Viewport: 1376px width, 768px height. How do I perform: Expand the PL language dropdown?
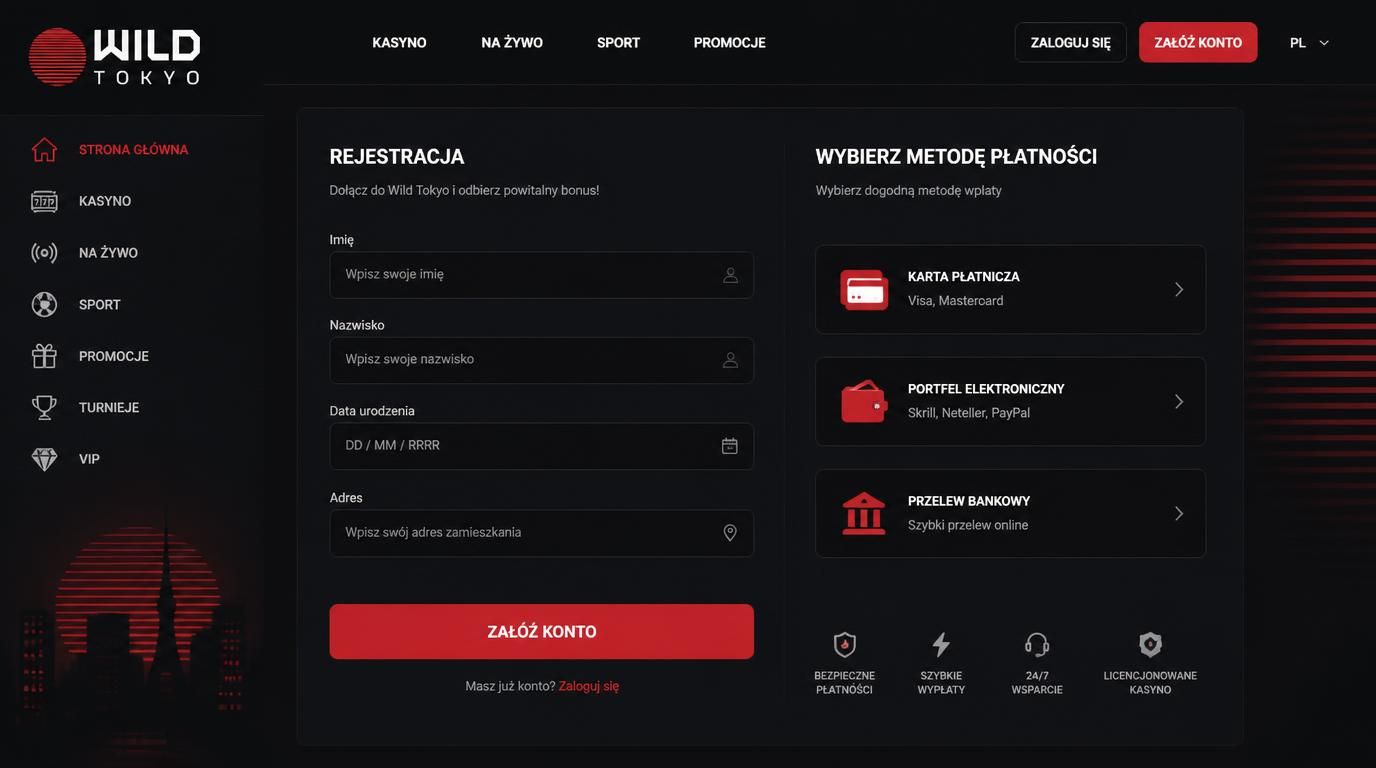(x=1310, y=43)
